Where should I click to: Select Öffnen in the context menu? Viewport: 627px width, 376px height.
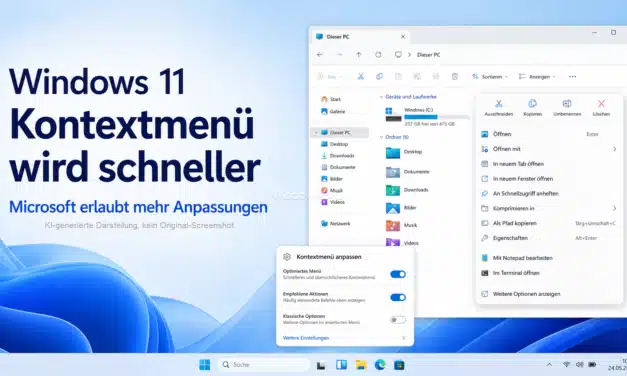[550, 134]
